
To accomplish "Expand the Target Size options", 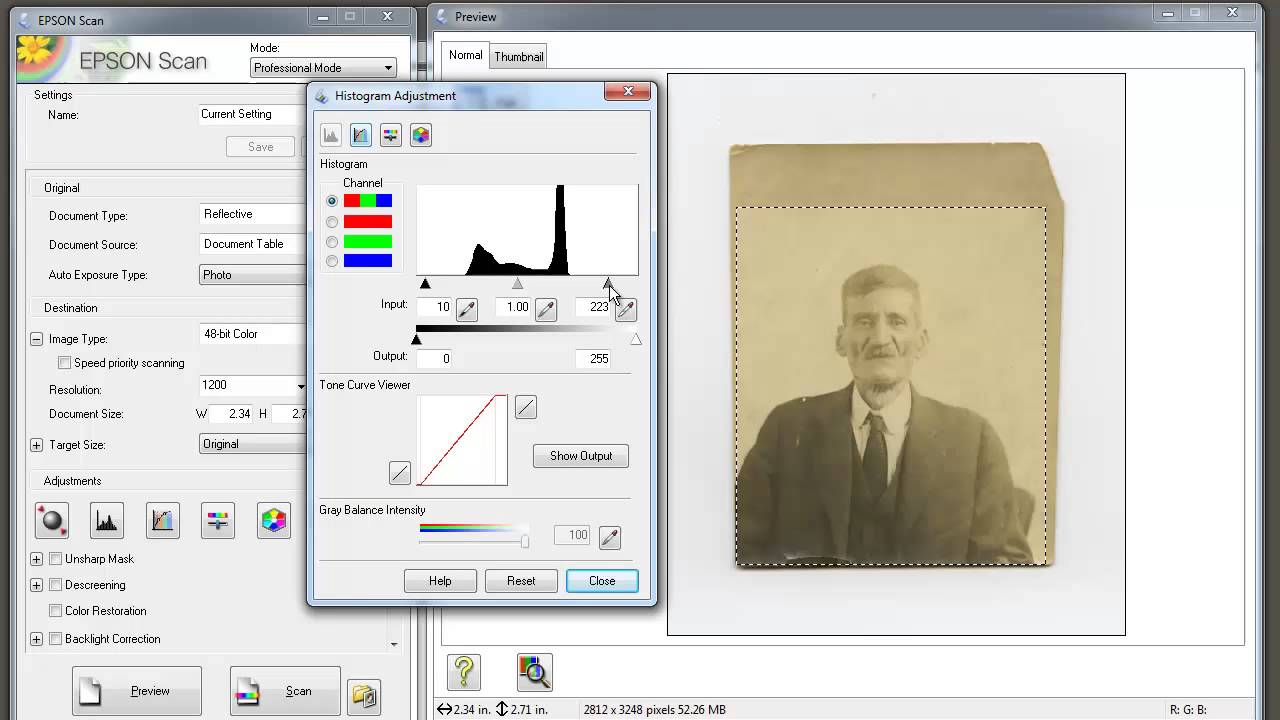I will [x=36, y=445].
